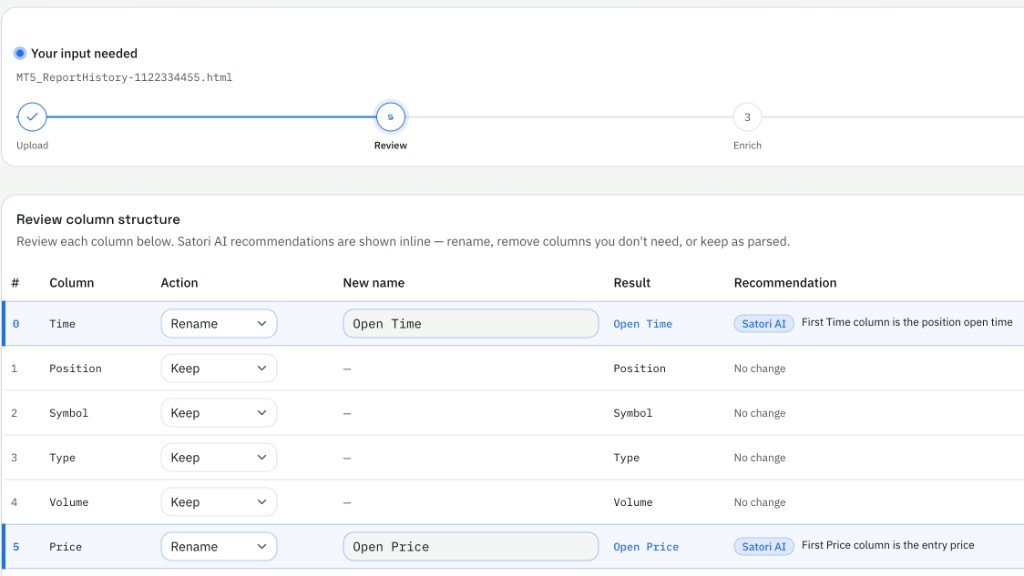
Task: Select 'Type' column name cell
Action: tap(62, 457)
